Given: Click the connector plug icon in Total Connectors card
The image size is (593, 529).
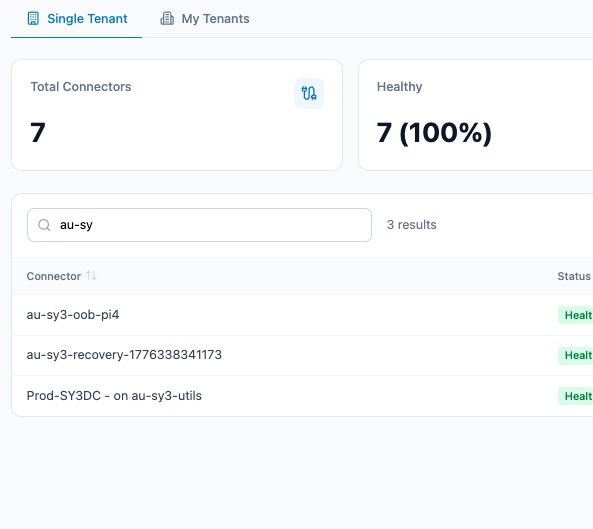Looking at the screenshot, I should (x=309, y=93).
